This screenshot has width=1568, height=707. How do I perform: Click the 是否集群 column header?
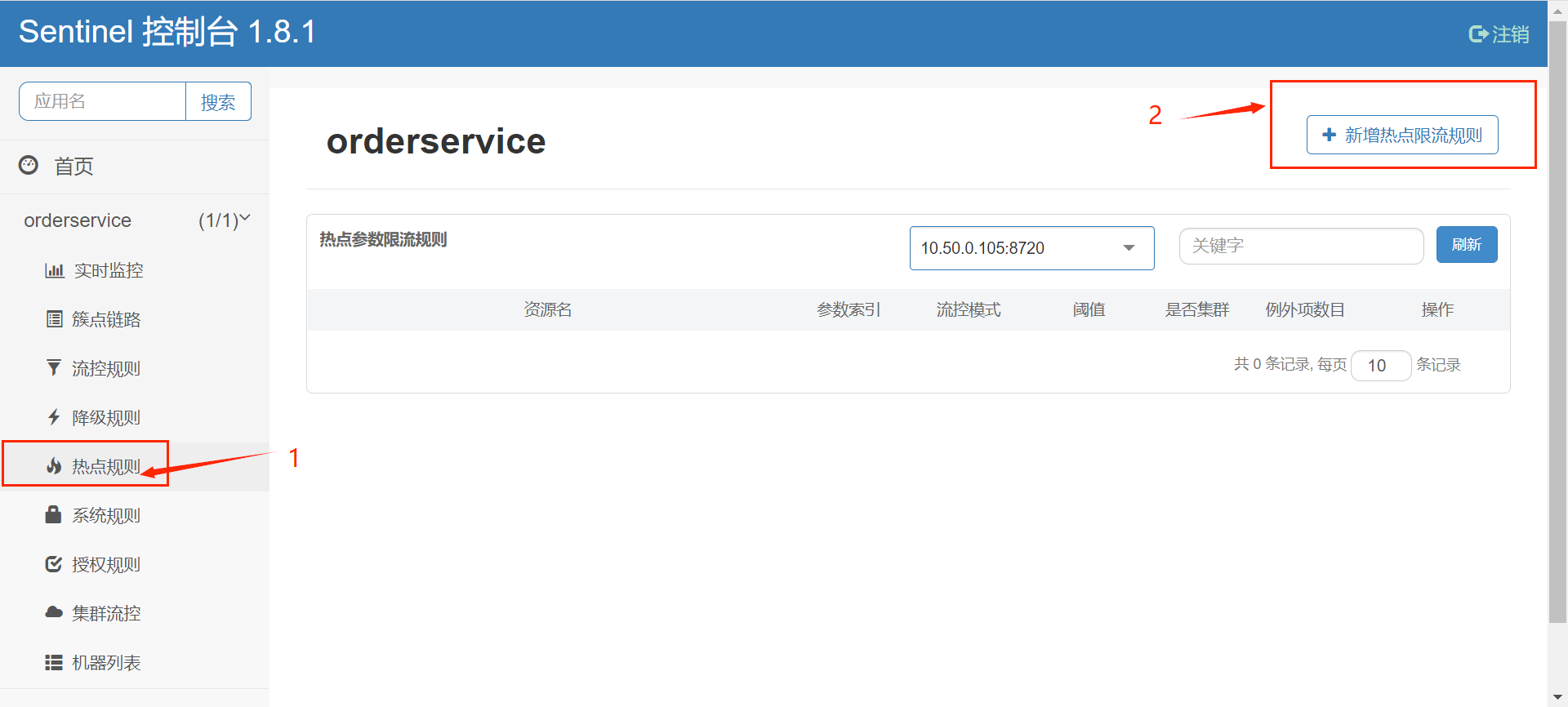pyautogui.click(x=1197, y=309)
